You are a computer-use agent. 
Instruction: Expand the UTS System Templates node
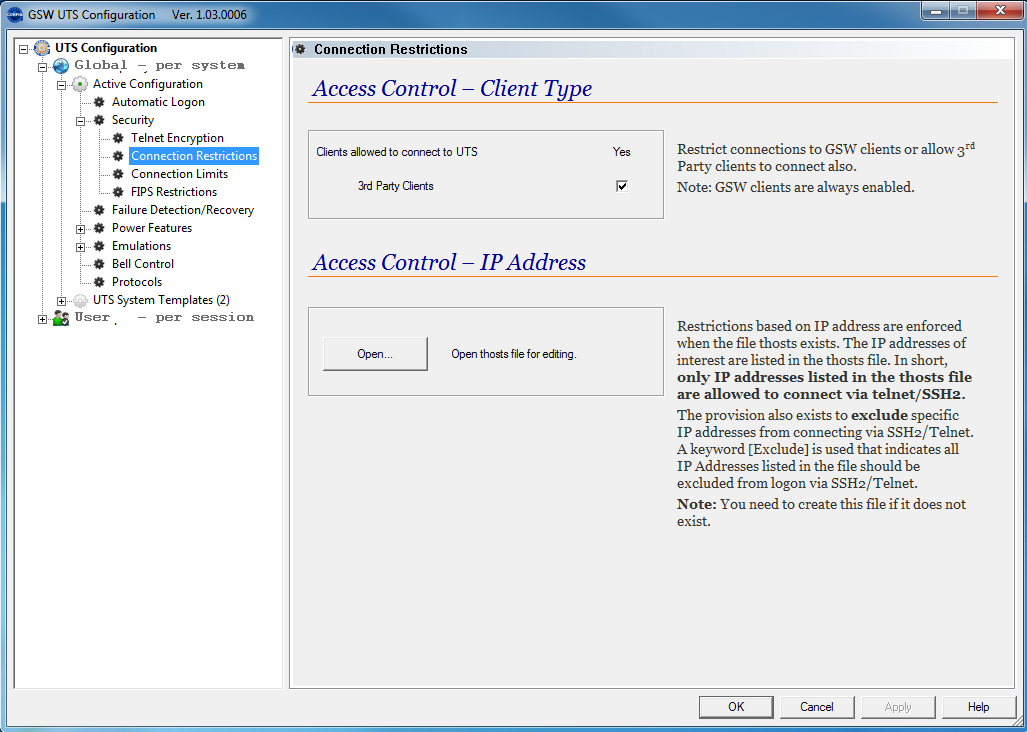click(62, 301)
